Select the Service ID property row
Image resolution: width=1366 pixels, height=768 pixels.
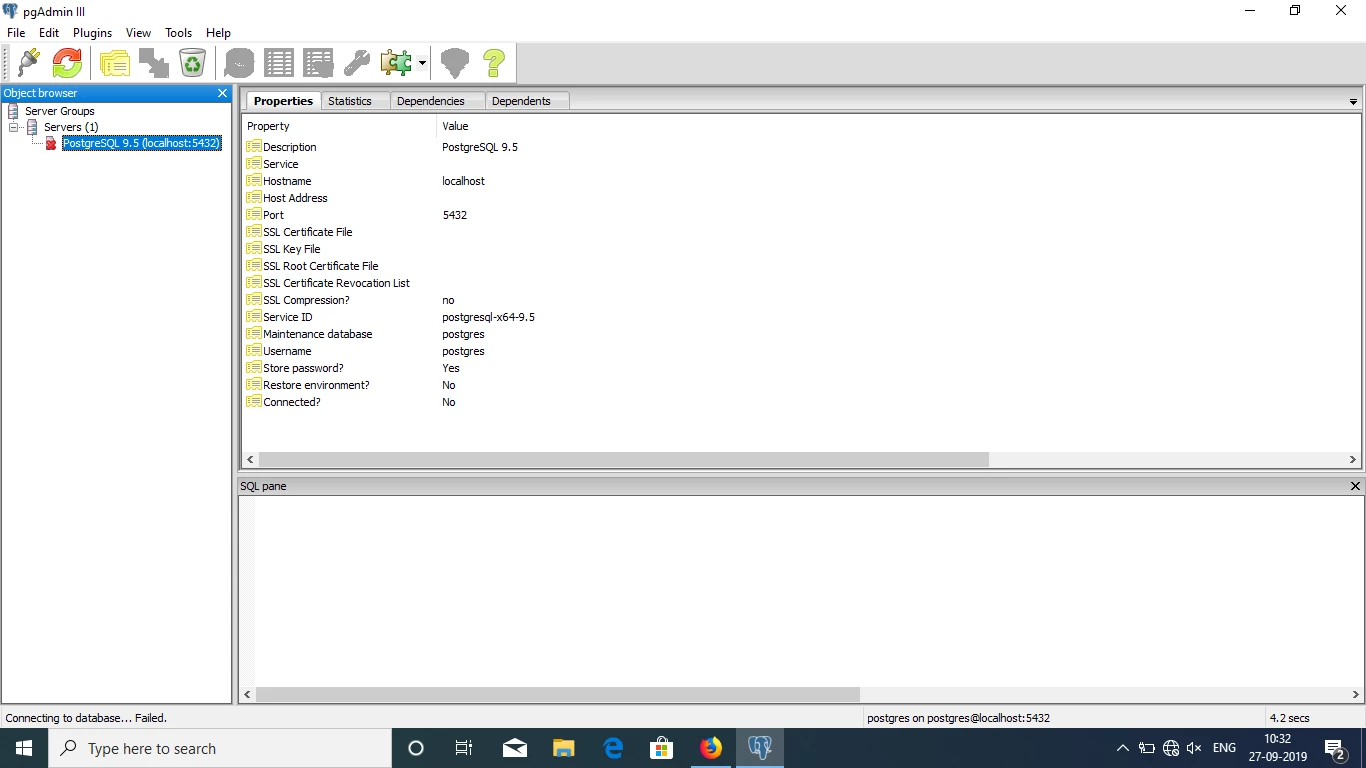[800, 317]
